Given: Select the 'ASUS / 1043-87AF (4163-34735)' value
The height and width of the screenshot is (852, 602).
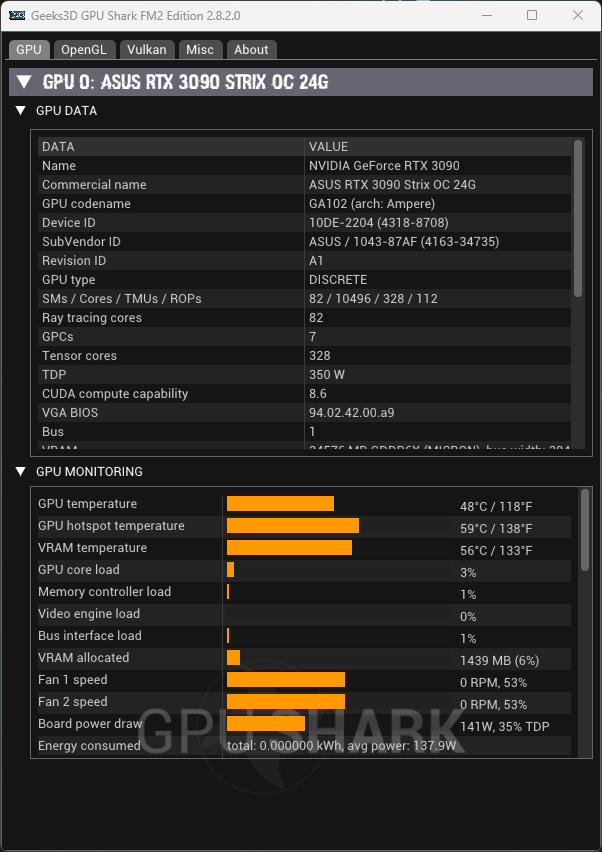Looking at the screenshot, I should click(x=404, y=242).
